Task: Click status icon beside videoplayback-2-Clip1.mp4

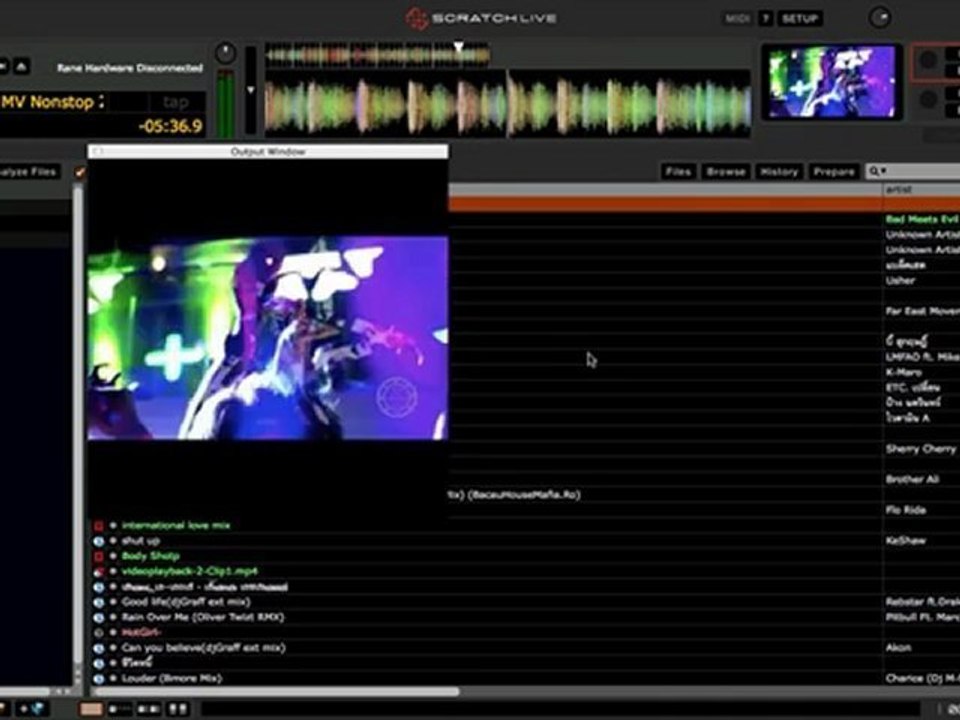Action: click(x=99, y=572)
